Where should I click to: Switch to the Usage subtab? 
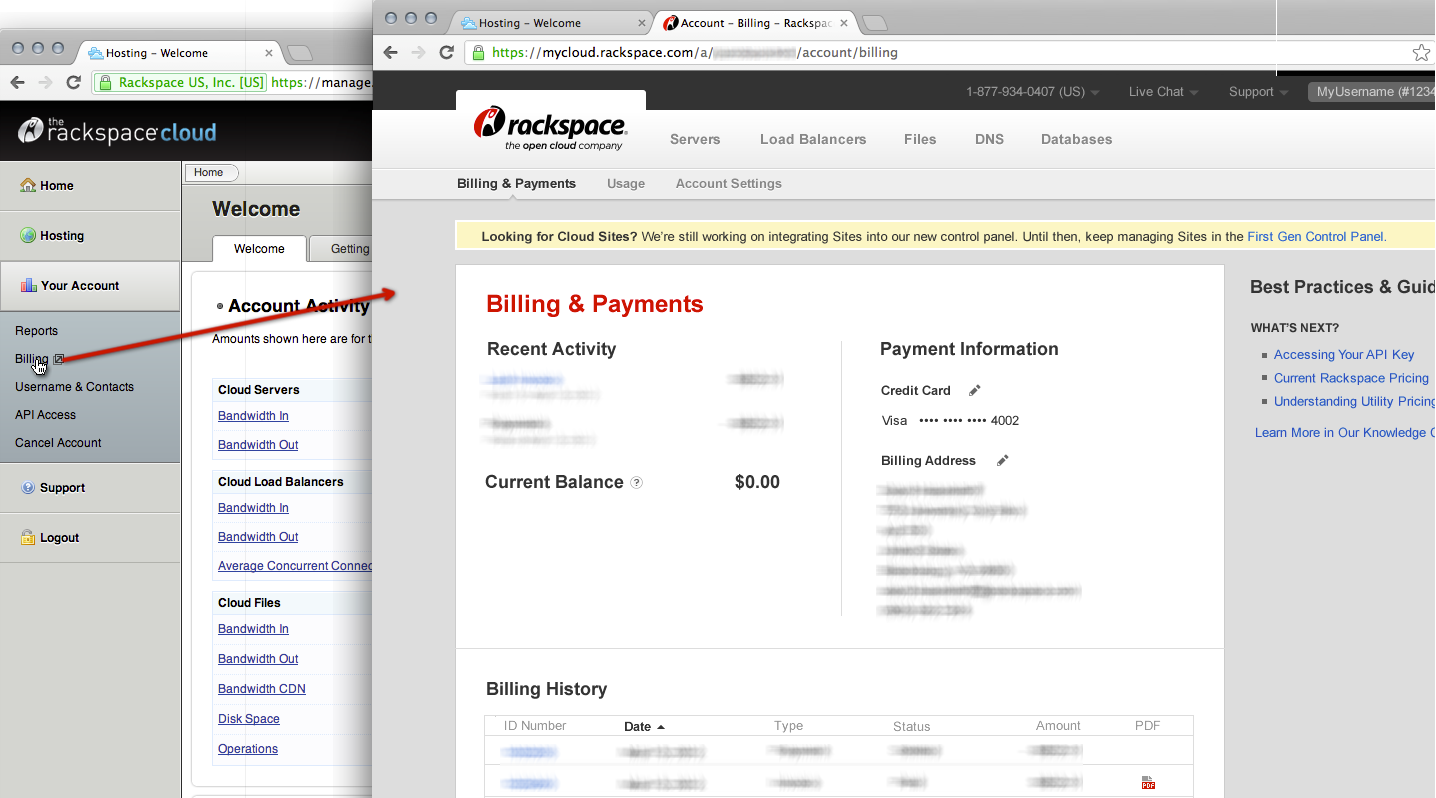click(x=626, y=184)
